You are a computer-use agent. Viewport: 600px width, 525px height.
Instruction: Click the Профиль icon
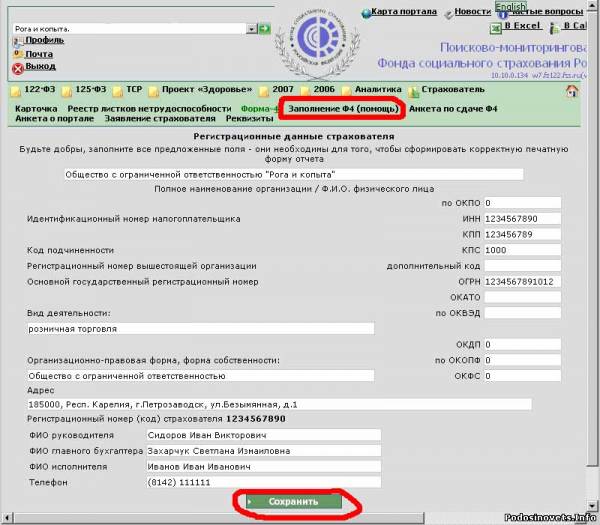tap(18, 41)
